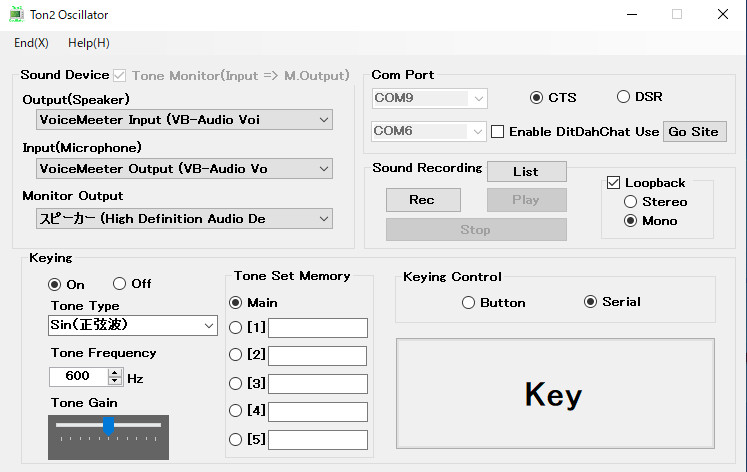Viewport: 747px width, 472px height.
Task: Click the Ton2 Oscillator app icon
Action: [x=17, y=14]
